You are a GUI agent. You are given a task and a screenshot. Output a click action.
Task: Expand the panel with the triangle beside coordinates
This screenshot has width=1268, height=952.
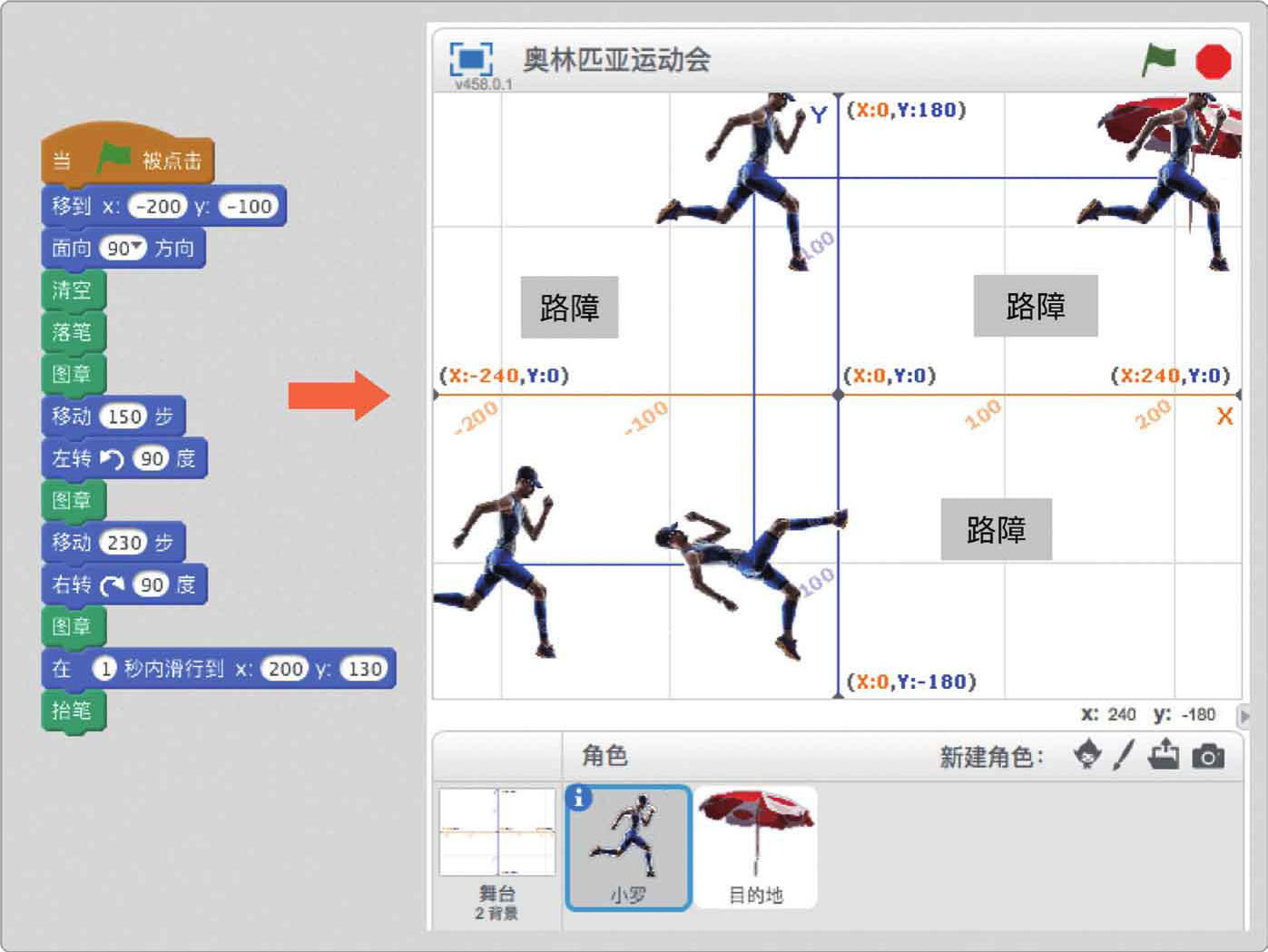(x=1244, y=715)
